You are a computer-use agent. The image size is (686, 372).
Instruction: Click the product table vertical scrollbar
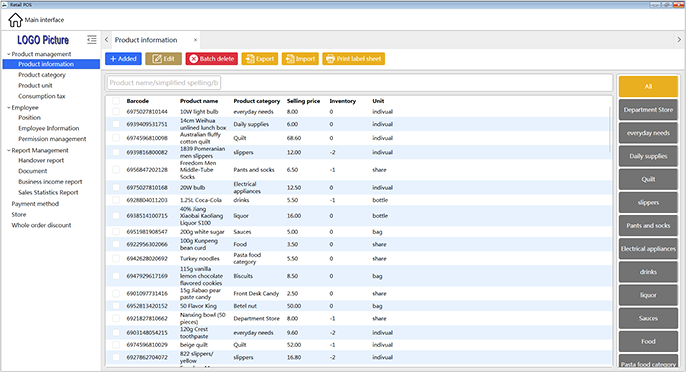coord(610,129)
